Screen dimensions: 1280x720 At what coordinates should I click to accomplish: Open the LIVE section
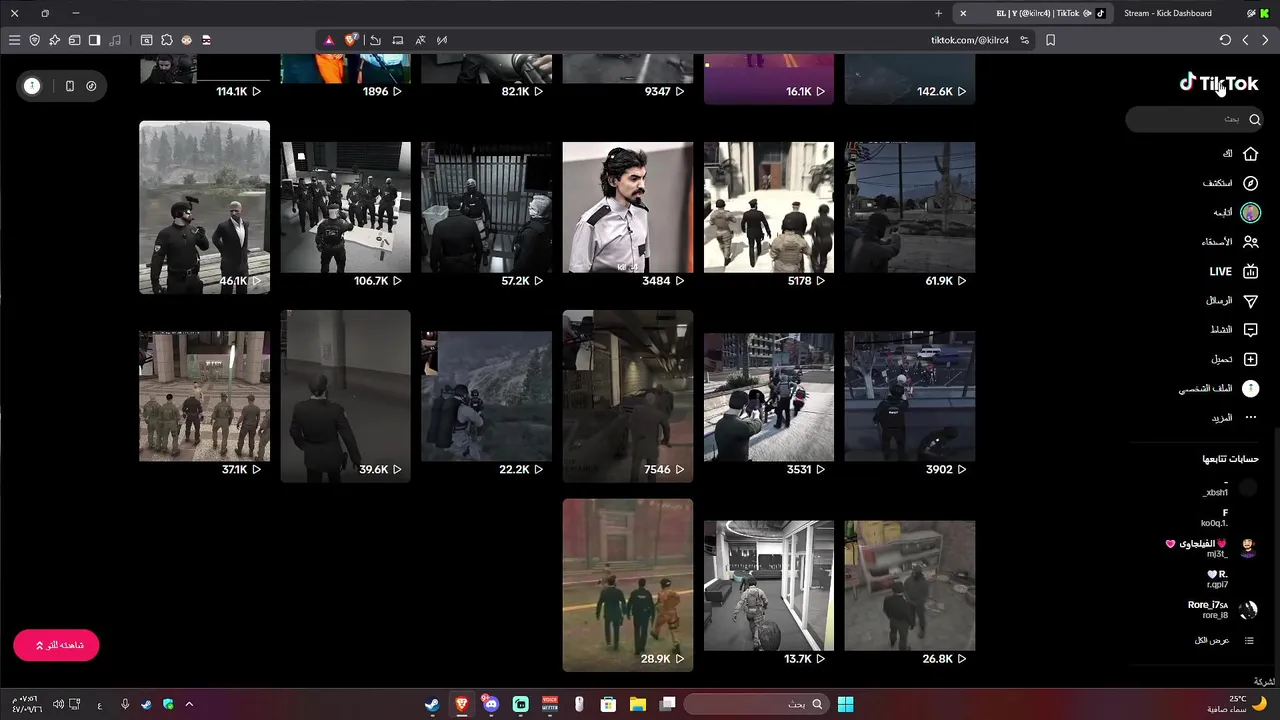(x=1233, y=271)
